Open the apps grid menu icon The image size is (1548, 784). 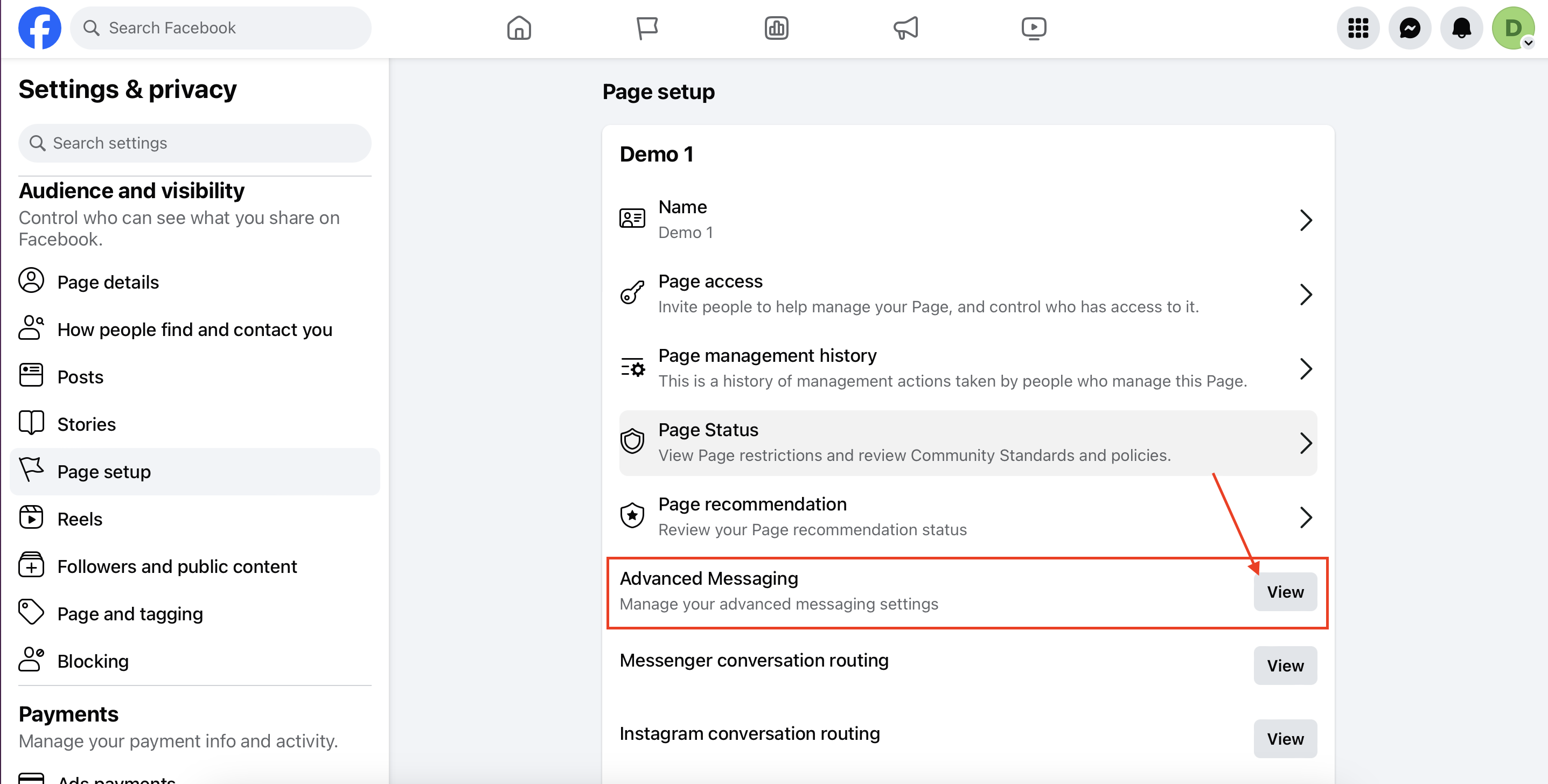[1358, 28]
